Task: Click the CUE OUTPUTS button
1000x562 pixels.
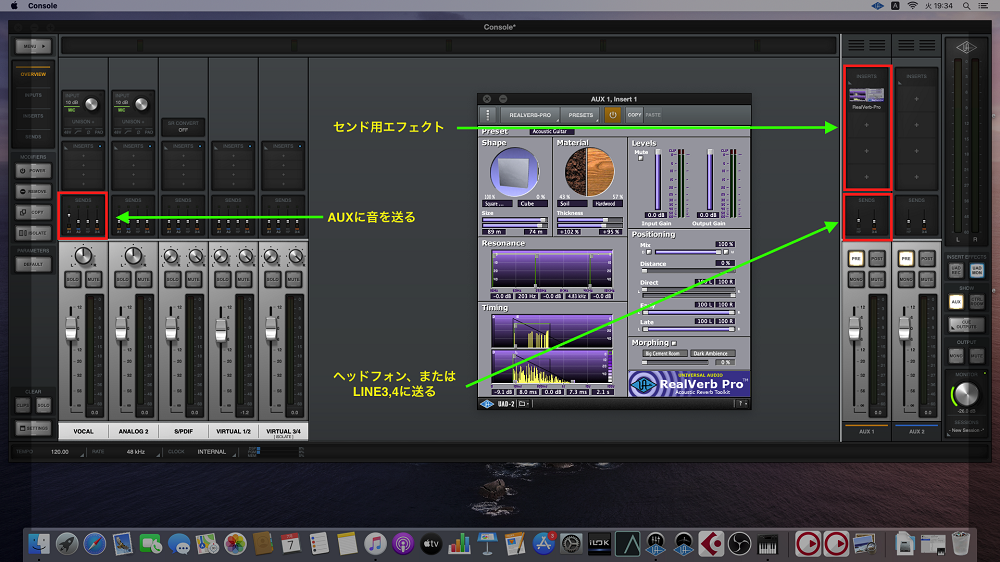Action: click(x=966, y=325)
